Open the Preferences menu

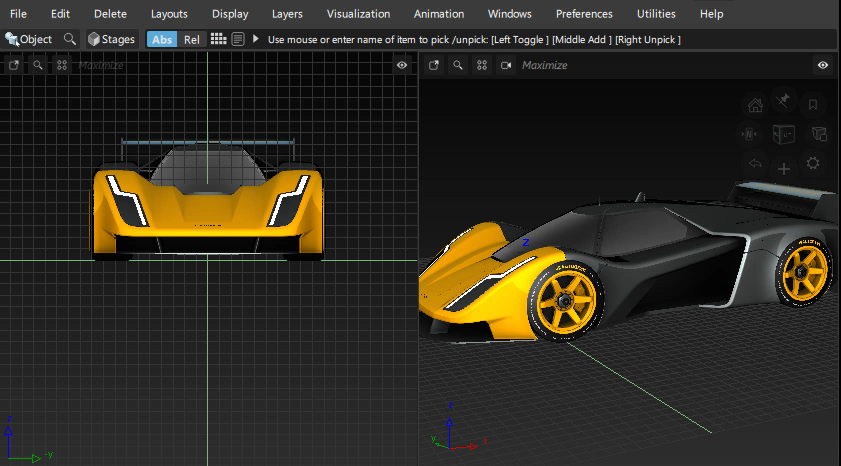tap(585, 14)
